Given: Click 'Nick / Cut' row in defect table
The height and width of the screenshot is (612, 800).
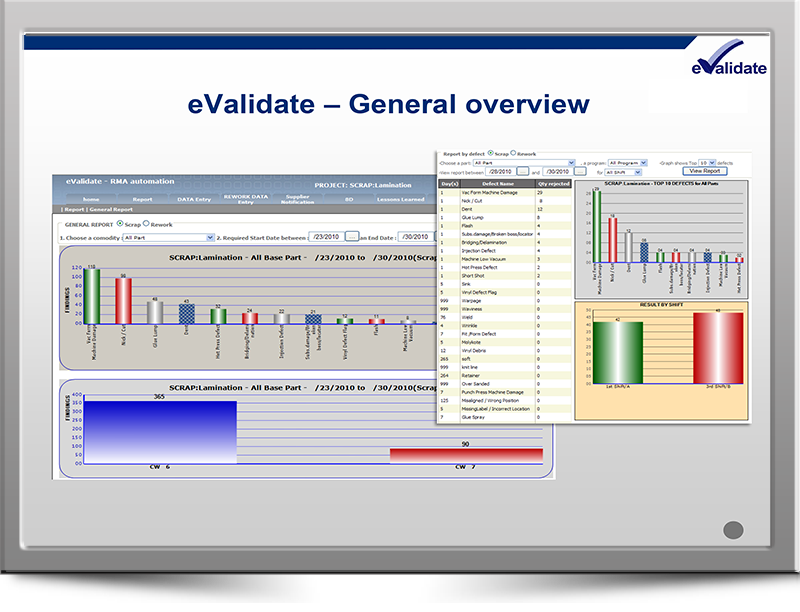Looking at the screenshot, I should coord(505,201).
